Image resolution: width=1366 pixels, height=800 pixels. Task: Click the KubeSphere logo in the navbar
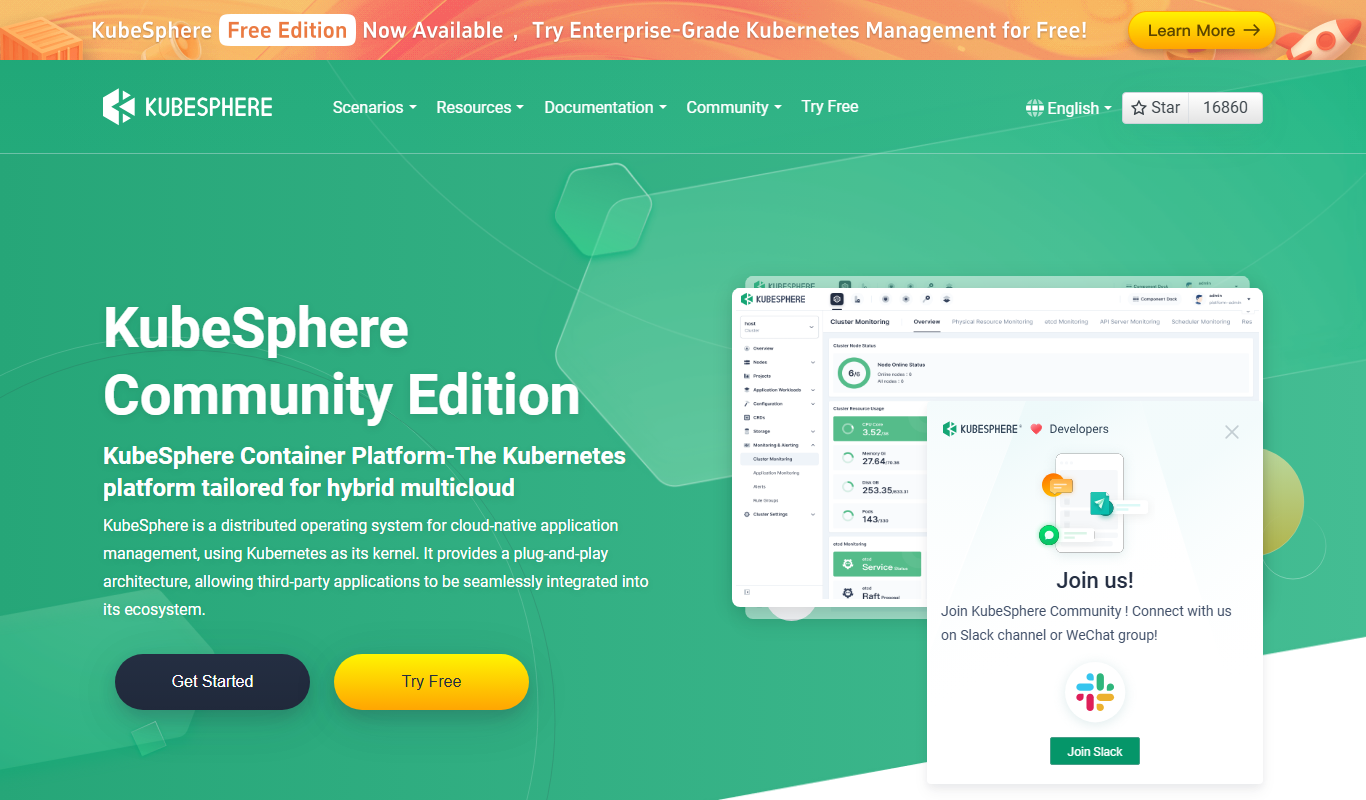[187, 107]
